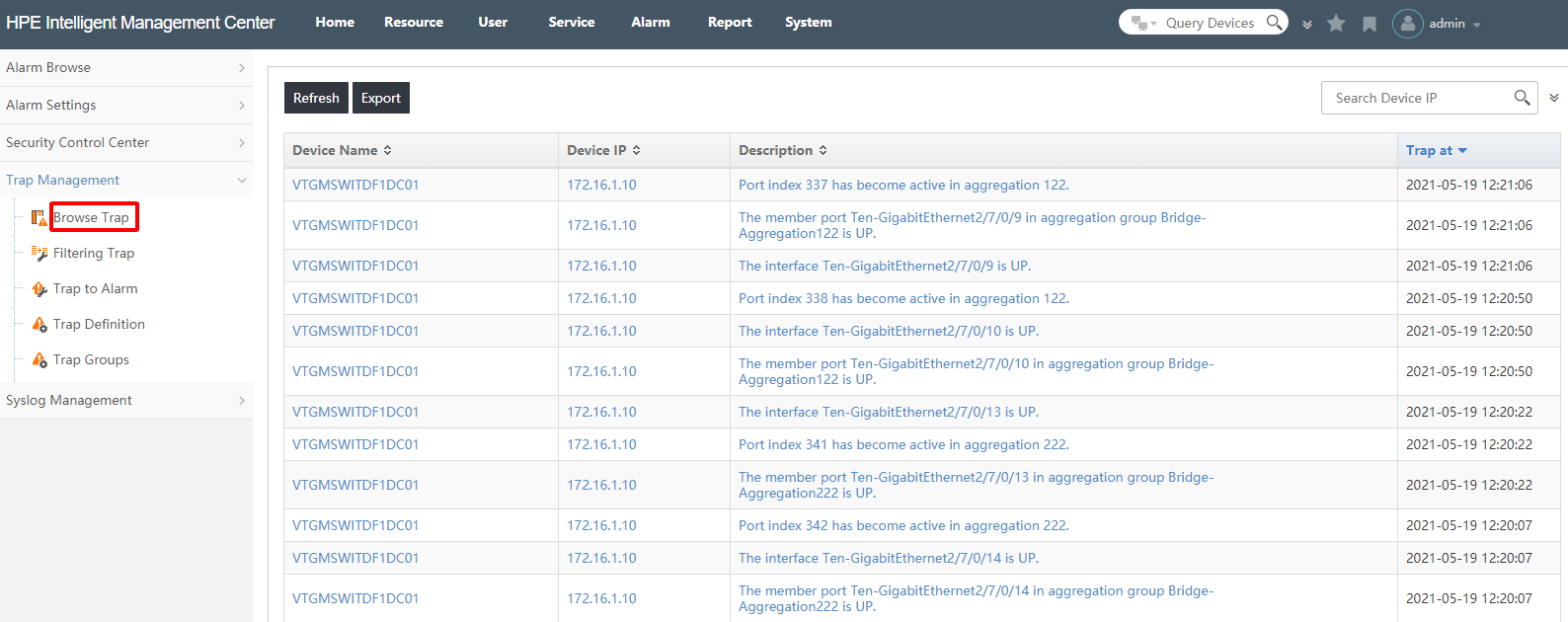Open the User menu
This screenshot has width=1568, height=622.
493,22
